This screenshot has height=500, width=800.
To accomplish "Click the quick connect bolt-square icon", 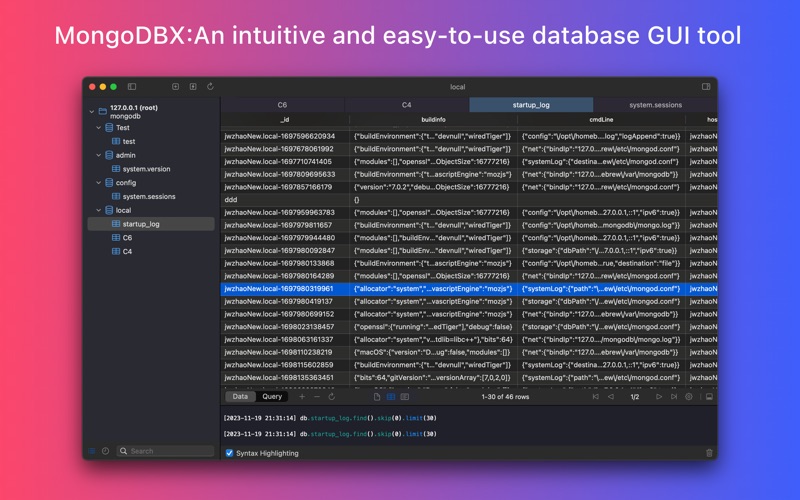I will (x=193, y=87).
